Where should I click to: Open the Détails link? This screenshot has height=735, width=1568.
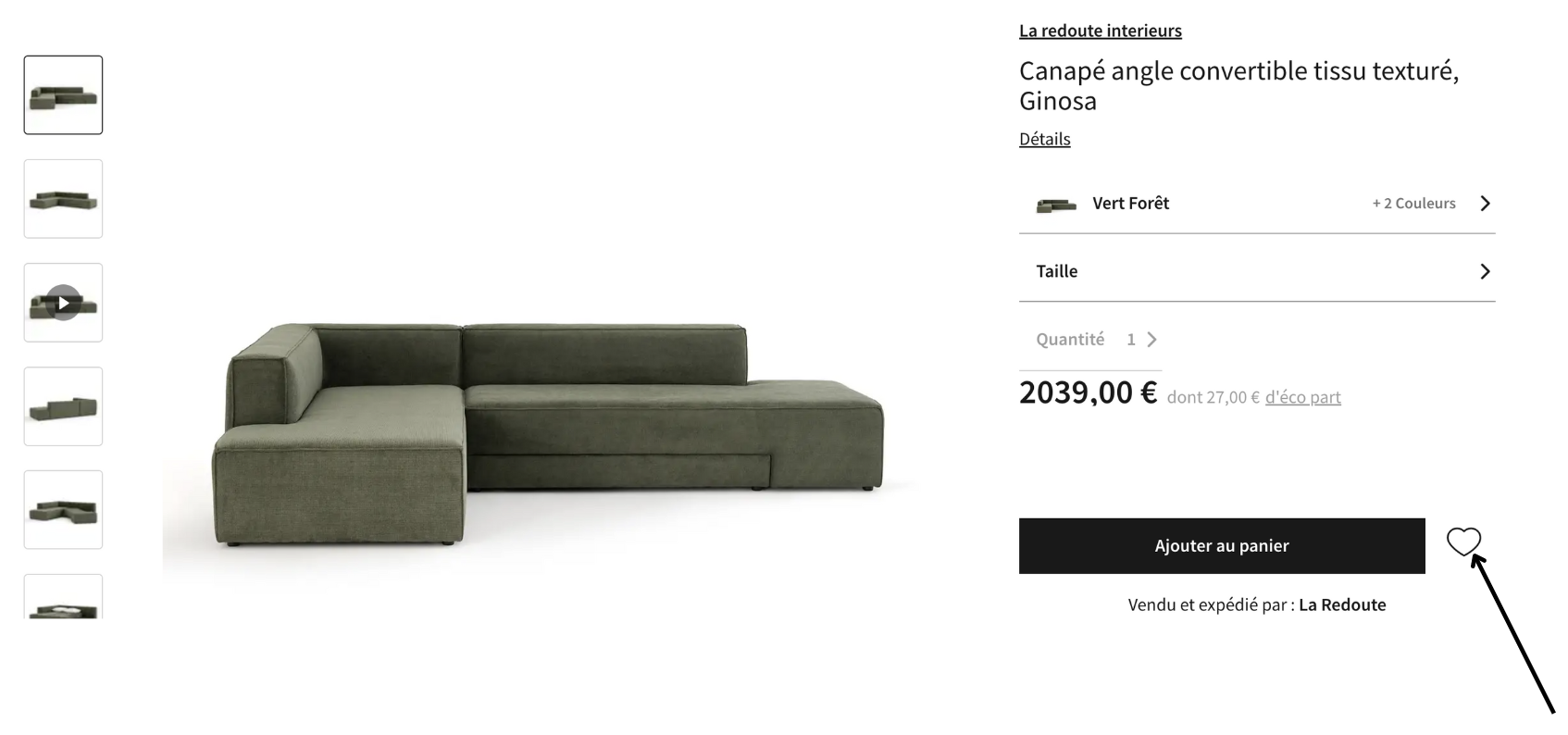click(1044, 139)
